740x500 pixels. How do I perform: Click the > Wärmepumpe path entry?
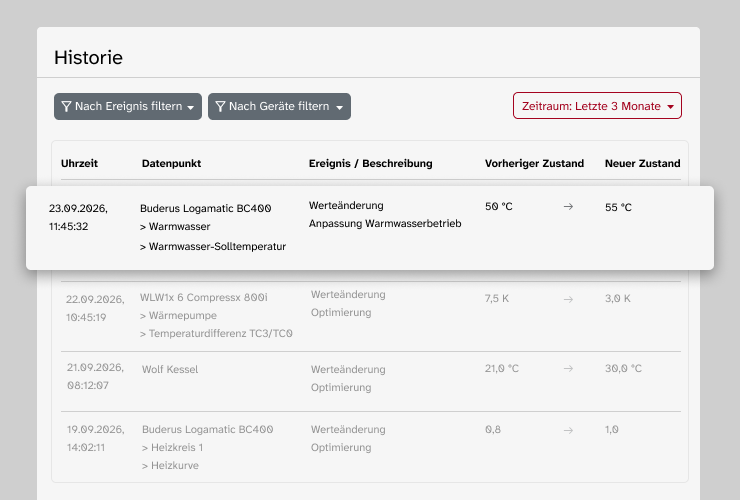click(x=178, y=315)
